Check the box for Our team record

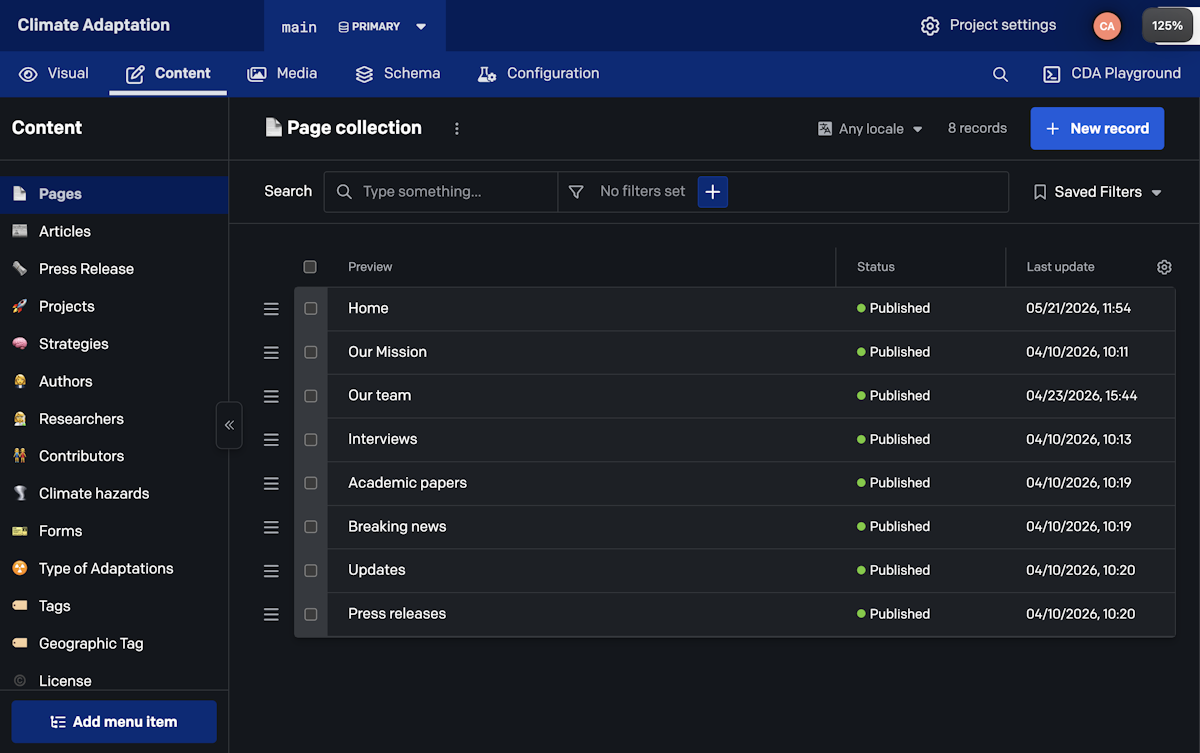tap(311, 396)
